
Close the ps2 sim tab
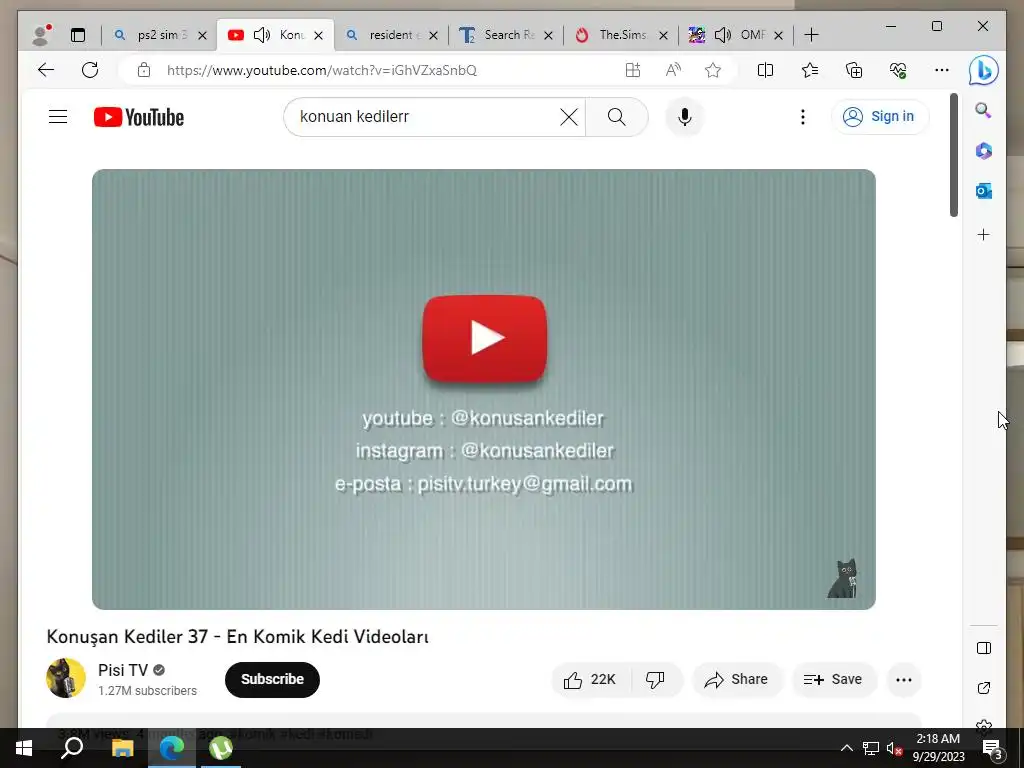tap(202, 35)
